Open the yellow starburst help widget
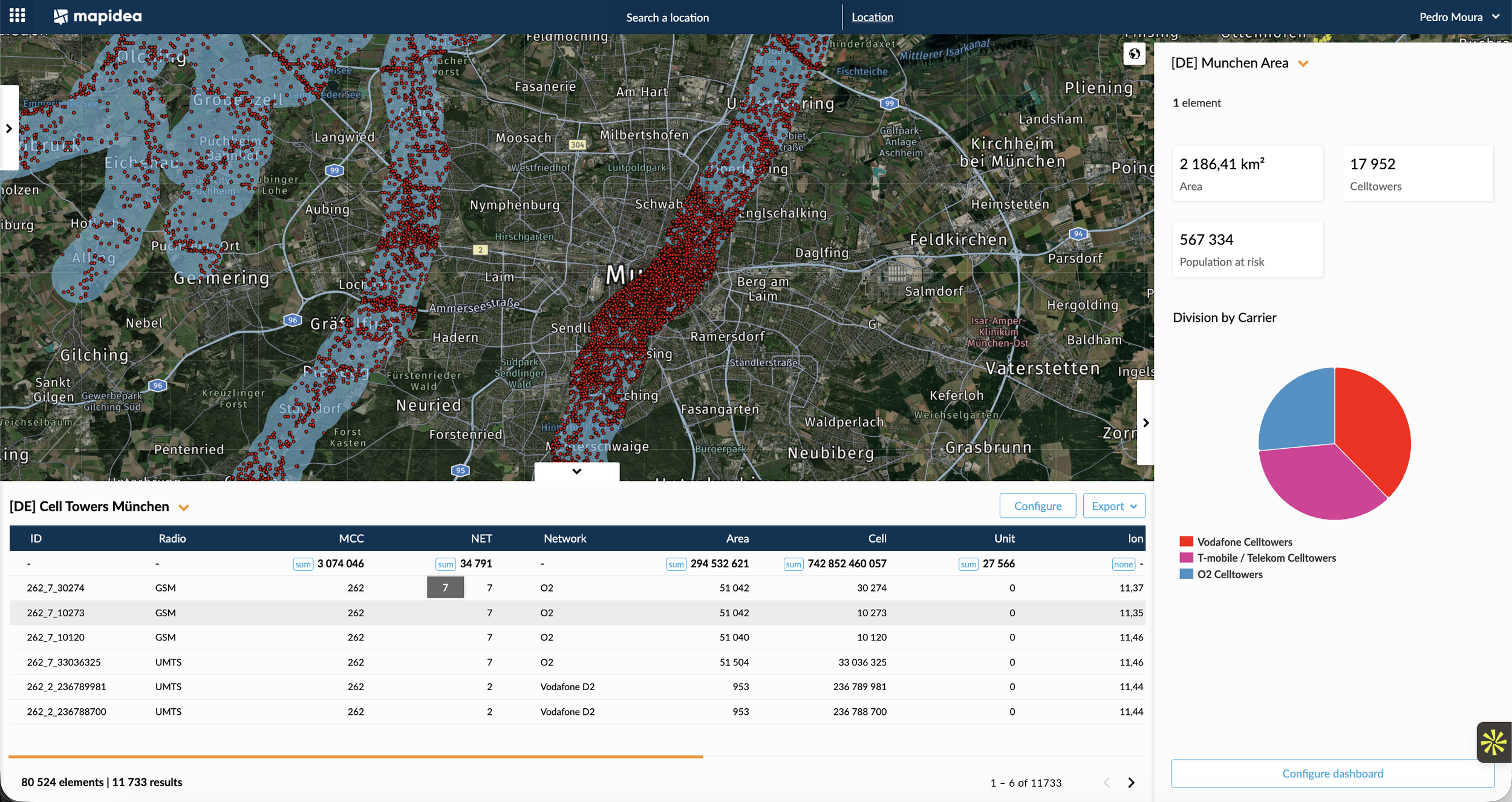Image resolution: width=1512 pixels, height=802 pixels. 1493,742
